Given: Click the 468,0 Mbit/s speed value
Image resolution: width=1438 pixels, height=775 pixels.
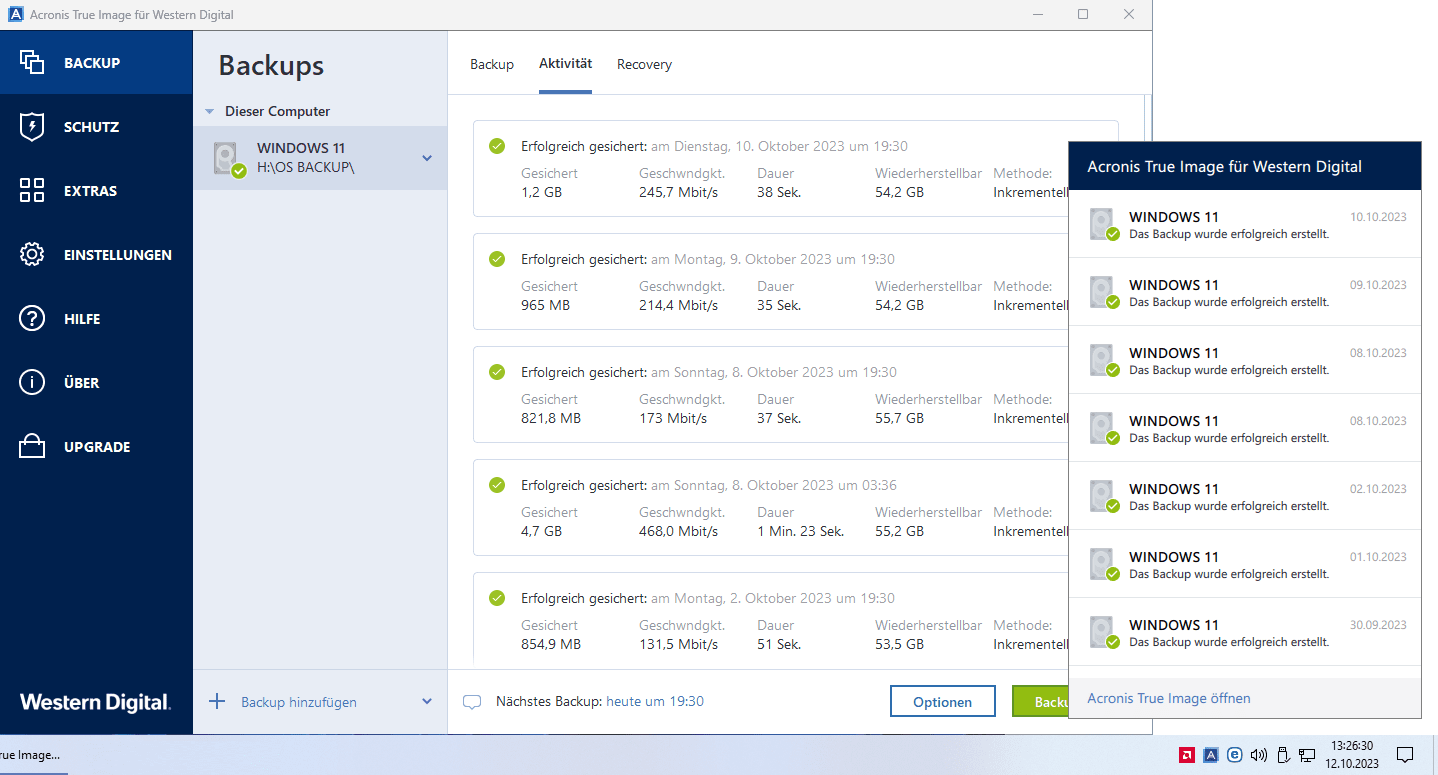Looking at the screenshot, I should [x=679, y=531].
